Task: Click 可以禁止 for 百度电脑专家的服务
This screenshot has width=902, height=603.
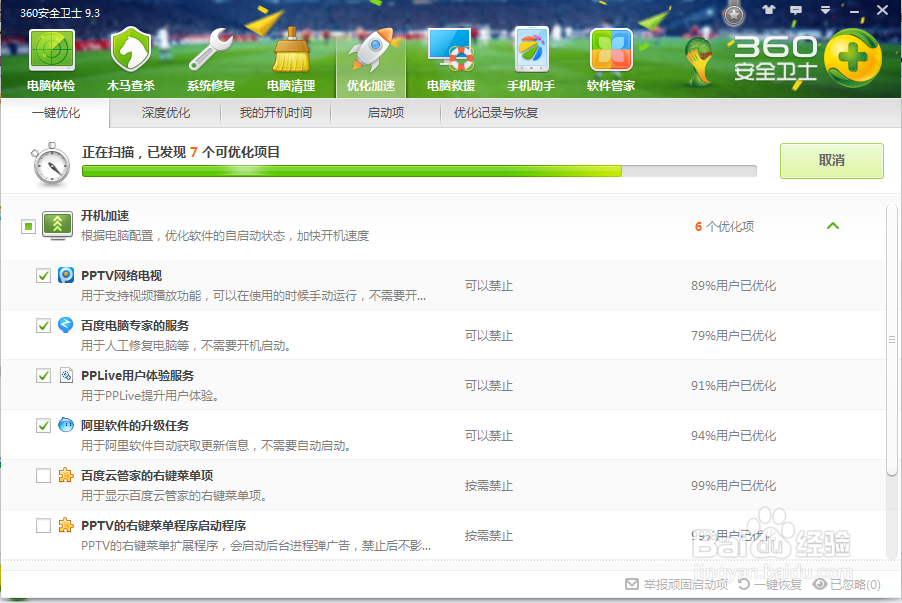Action: coord(488,336)
